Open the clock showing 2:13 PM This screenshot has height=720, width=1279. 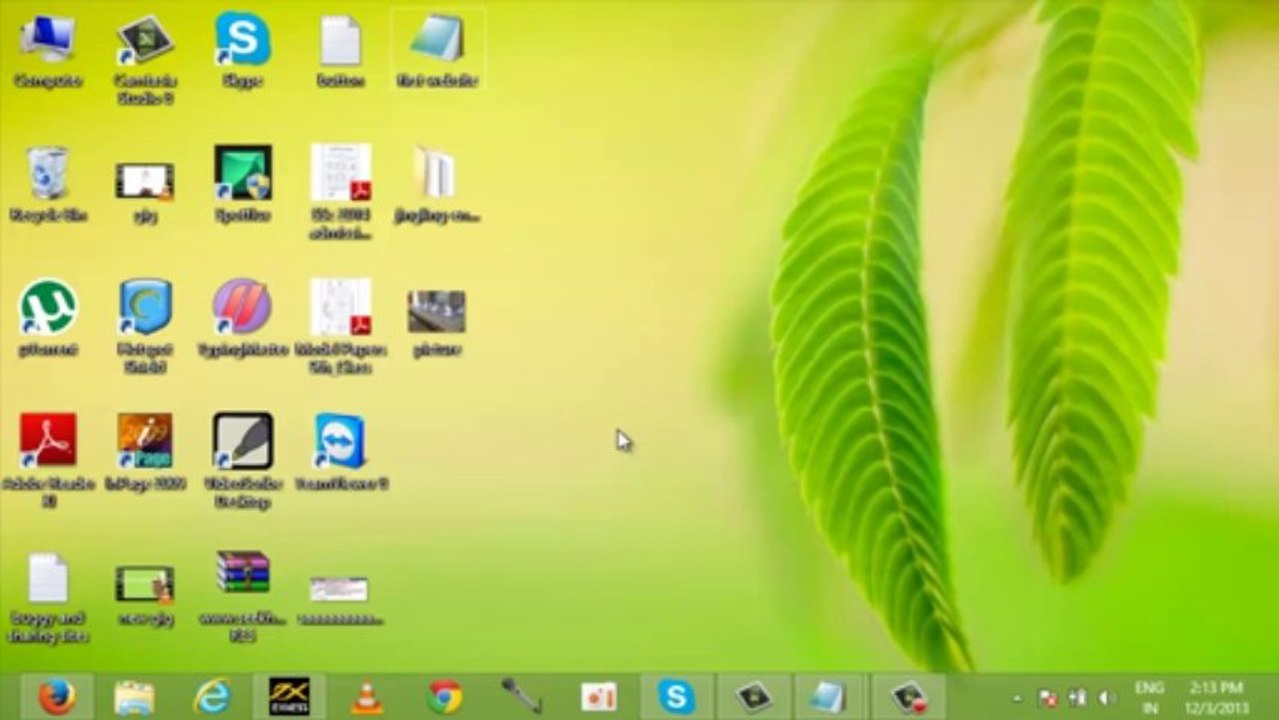pos(1216,697)
